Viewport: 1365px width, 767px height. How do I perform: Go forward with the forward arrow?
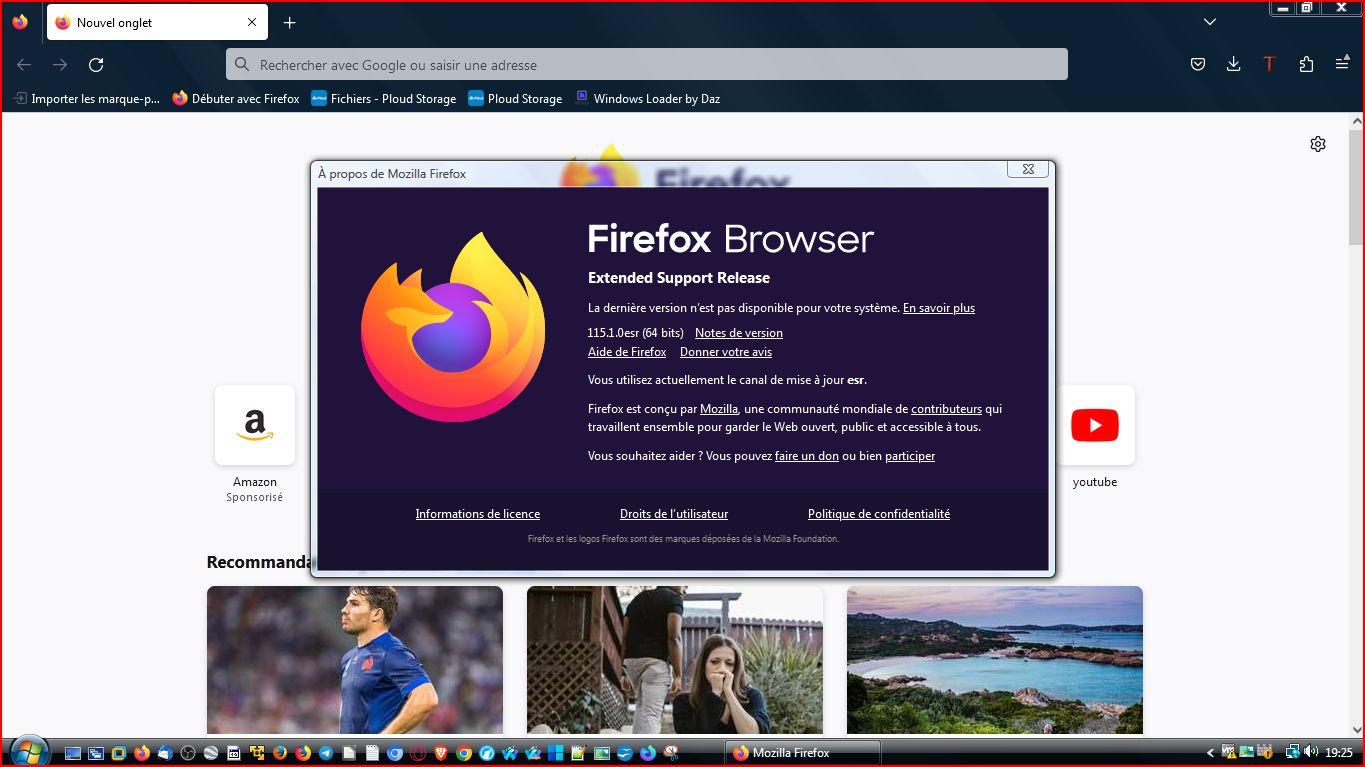pyautogui.click(x=60, y=64)
